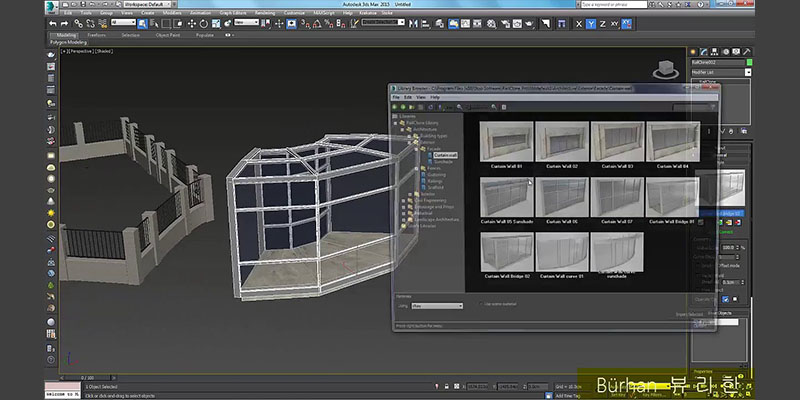
Task: Click the teapot Render Production icon
Action: click(x=530, y=23)
